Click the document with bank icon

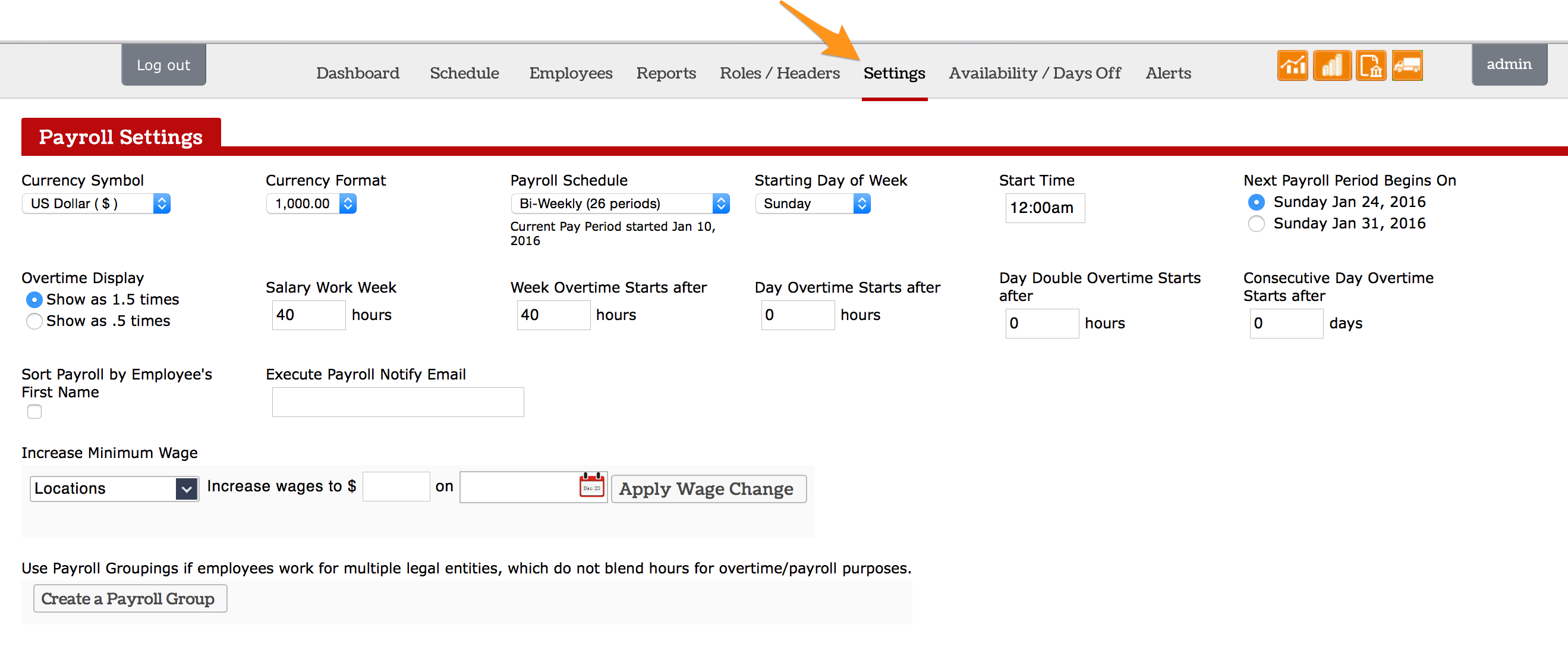[1370, 65]
